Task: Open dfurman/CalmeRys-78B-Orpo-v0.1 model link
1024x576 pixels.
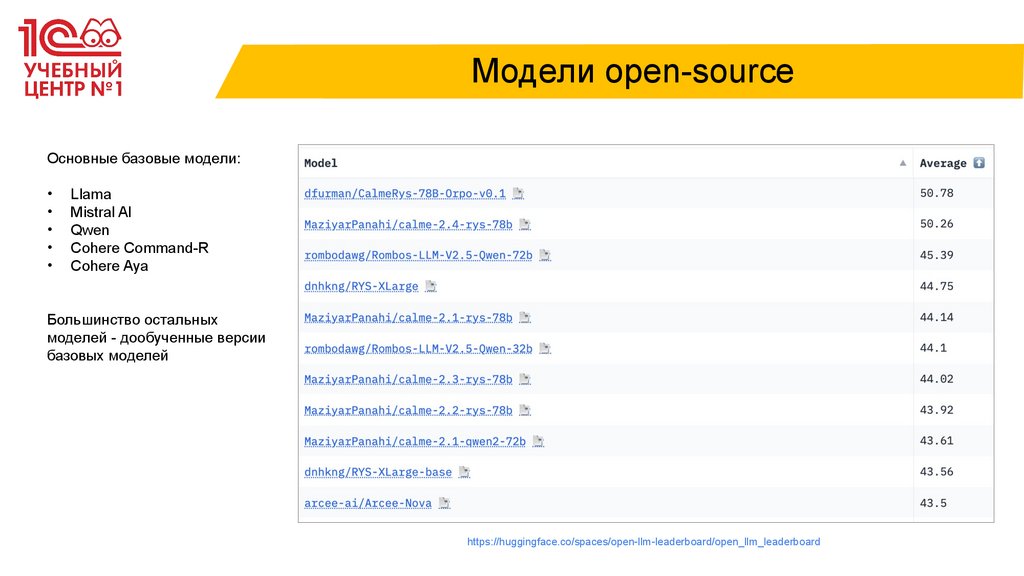Action: 405,193
